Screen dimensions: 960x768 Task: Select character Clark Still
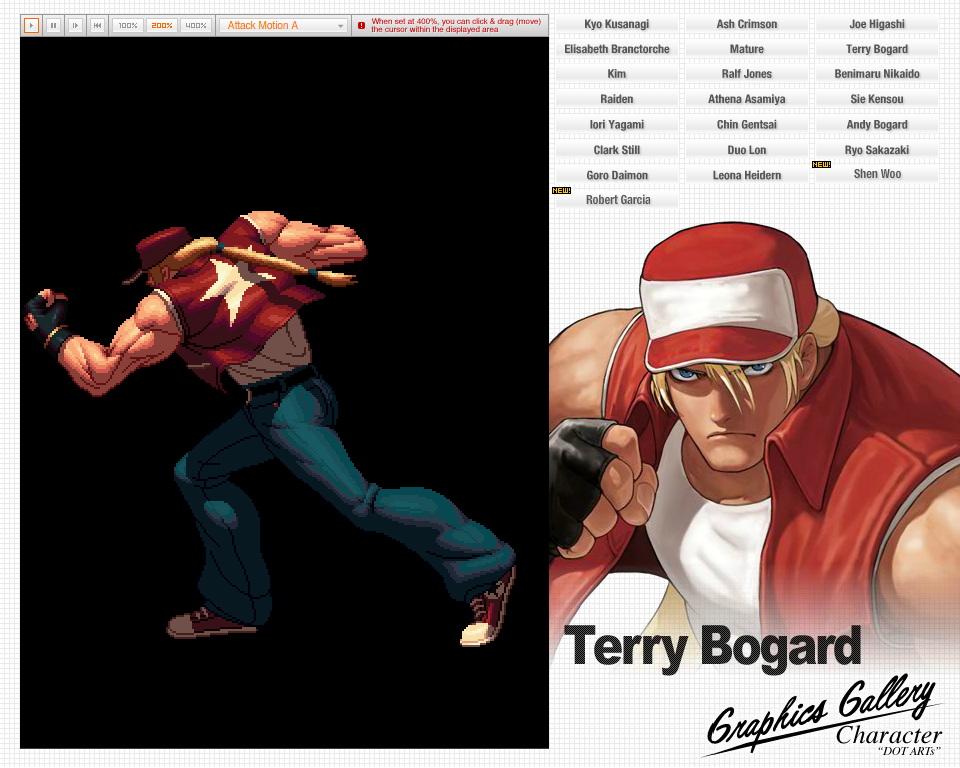pyautogui.click(x=617, y=150)
